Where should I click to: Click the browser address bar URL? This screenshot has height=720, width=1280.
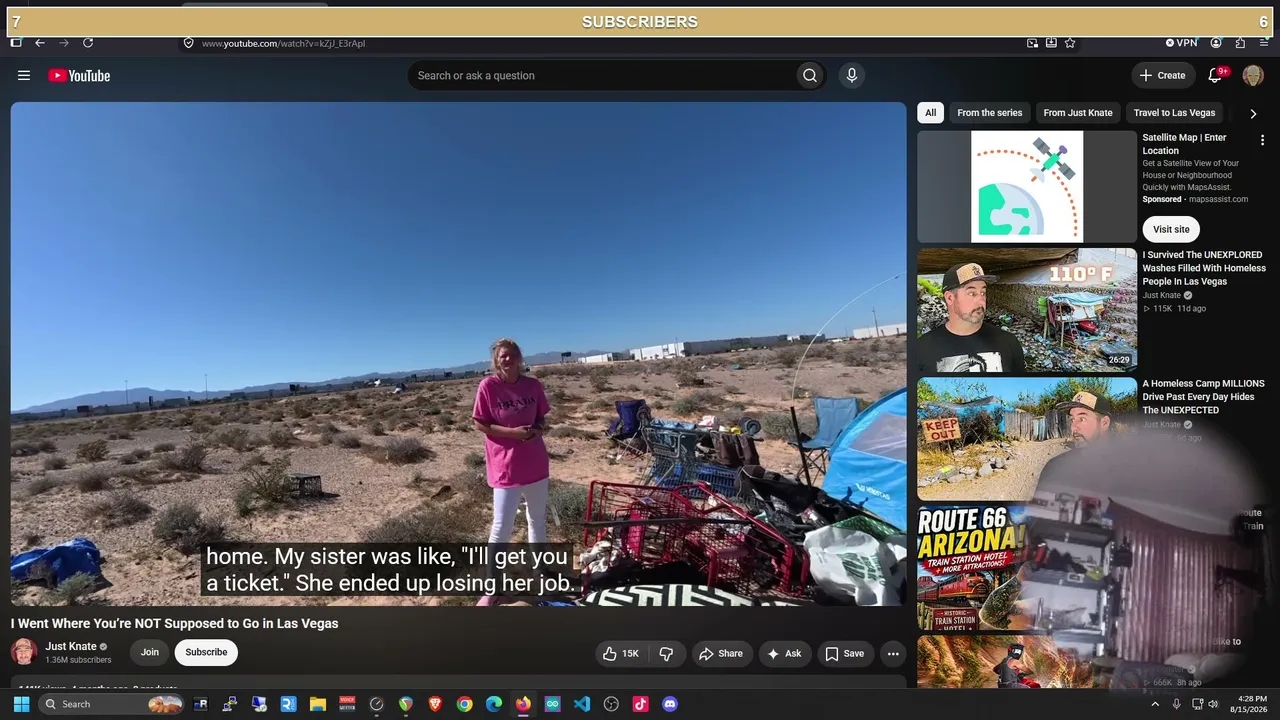coord(283,43)
